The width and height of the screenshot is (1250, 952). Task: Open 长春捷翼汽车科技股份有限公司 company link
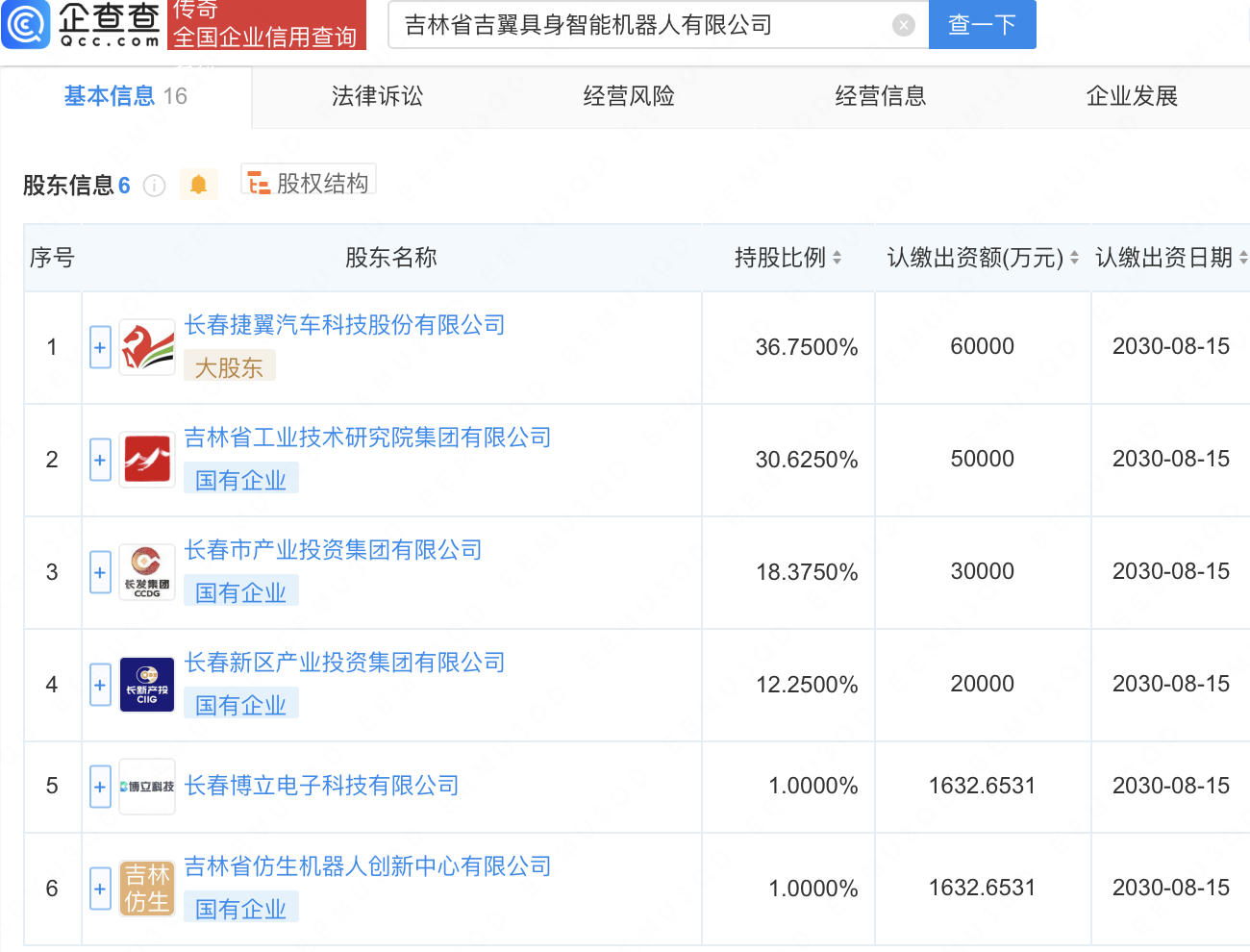coord(344,325)
